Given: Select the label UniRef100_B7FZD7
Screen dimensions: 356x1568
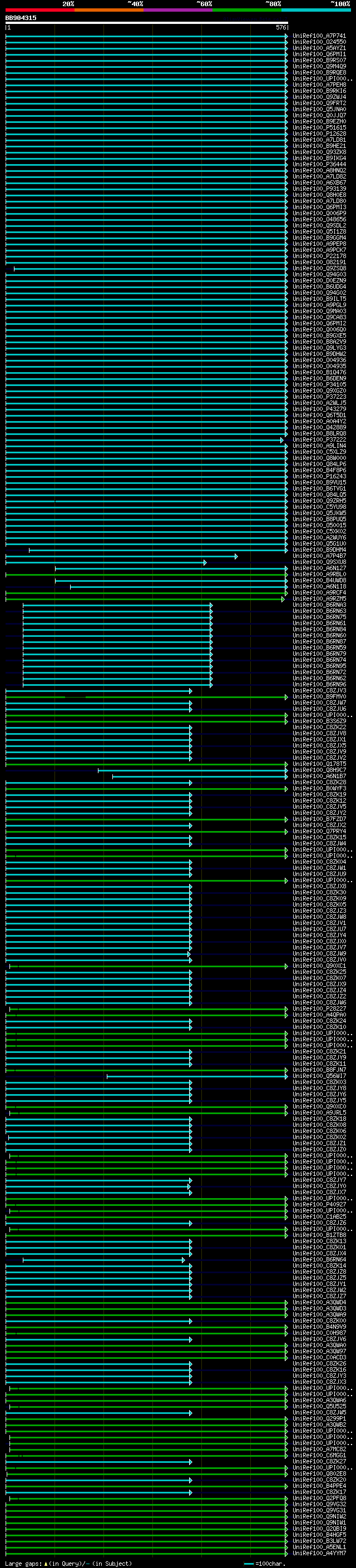Looking at the screenshot, I should (x=319, y=819).
